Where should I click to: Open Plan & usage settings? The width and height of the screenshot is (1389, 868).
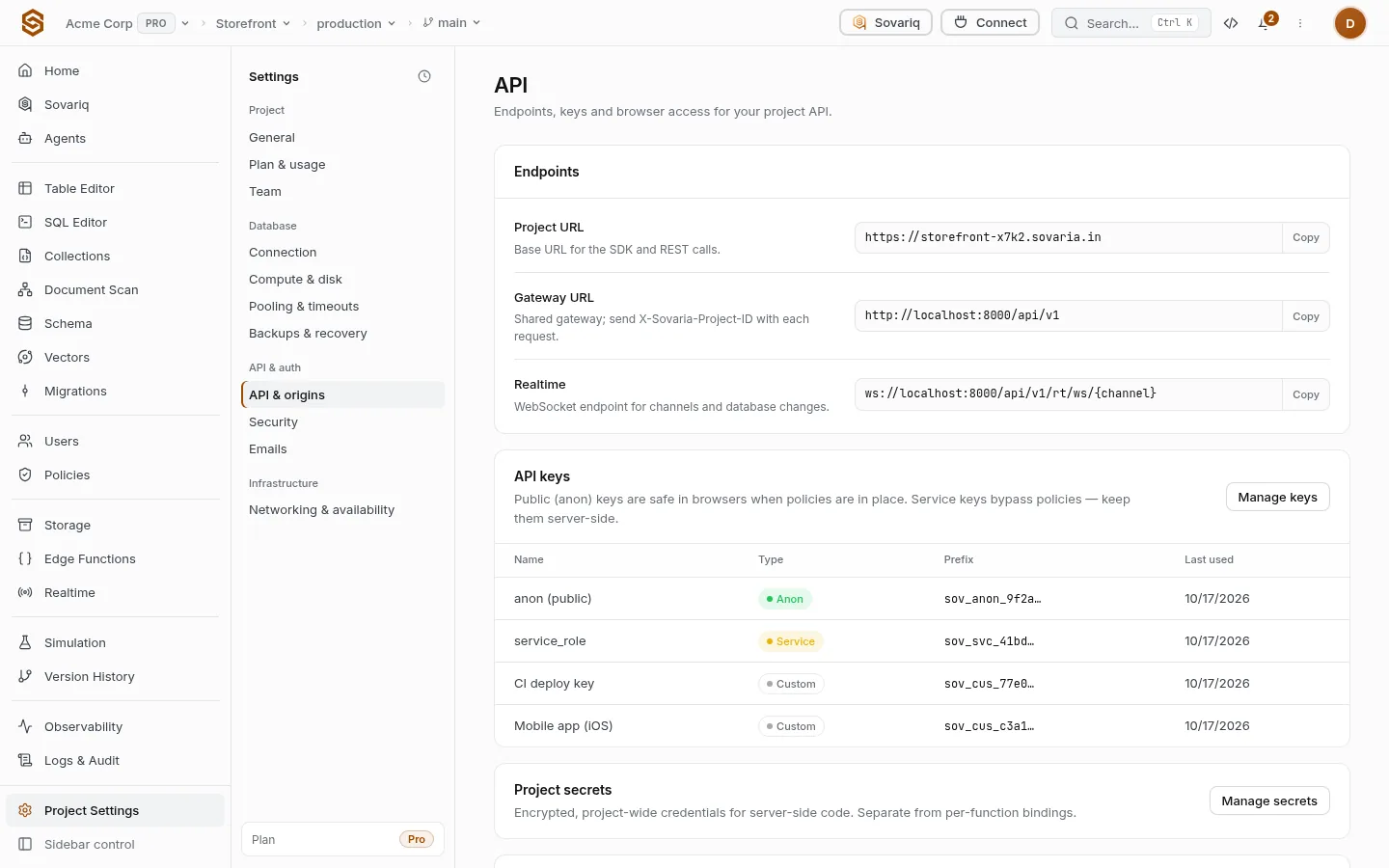(x=342, y=165)
